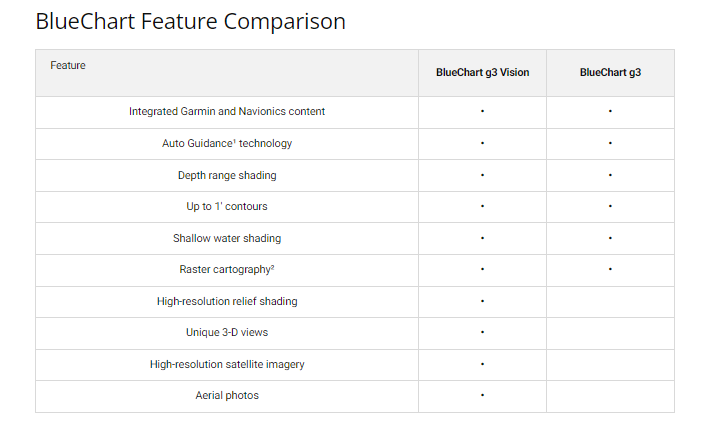
Task: Click the High-resolution satellite imagery label
Action: [x=227, y=365]
